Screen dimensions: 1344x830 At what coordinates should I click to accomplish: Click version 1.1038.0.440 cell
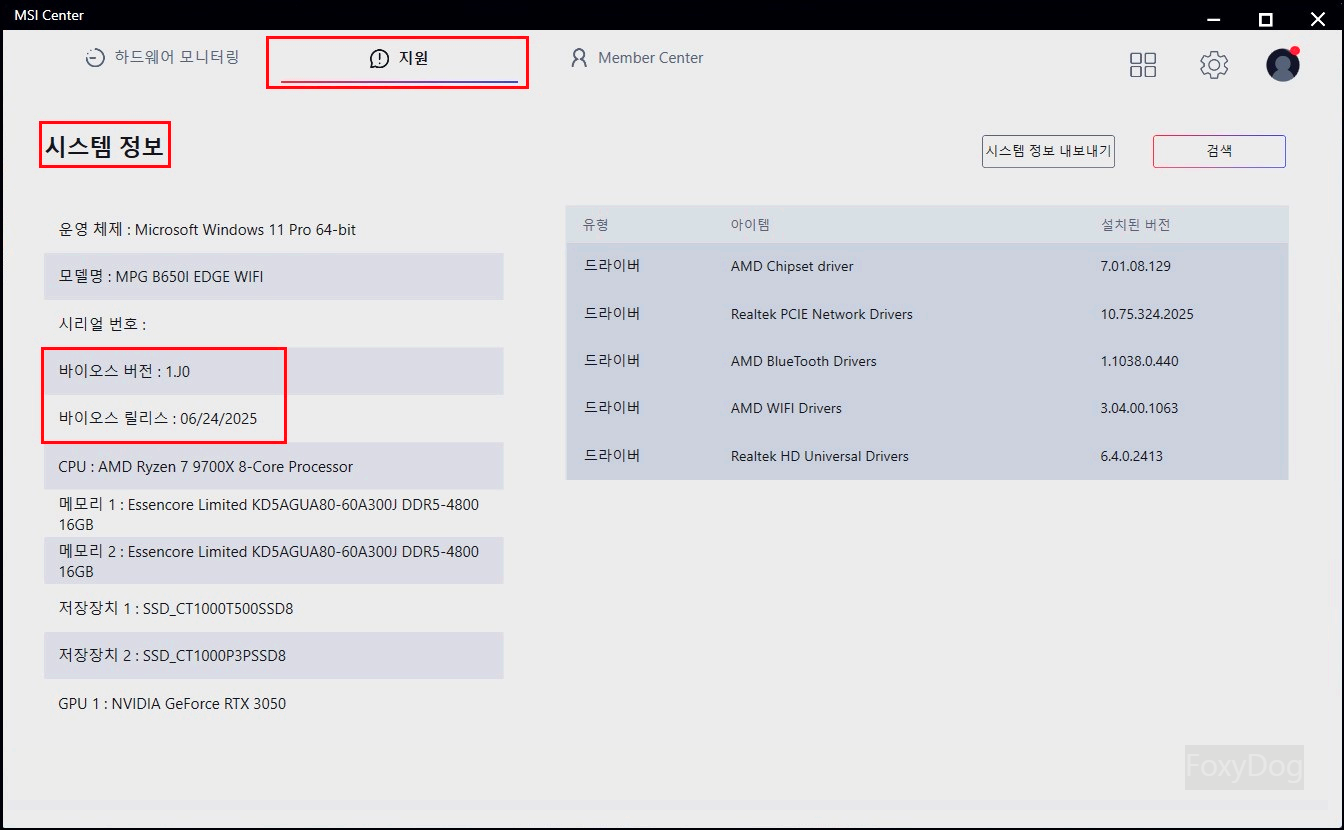click(x=1139, y=361)
